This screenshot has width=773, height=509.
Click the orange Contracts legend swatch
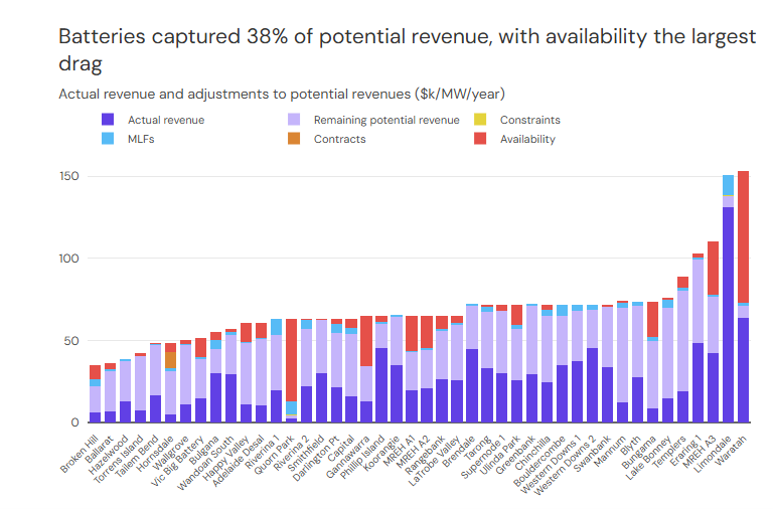294,139
